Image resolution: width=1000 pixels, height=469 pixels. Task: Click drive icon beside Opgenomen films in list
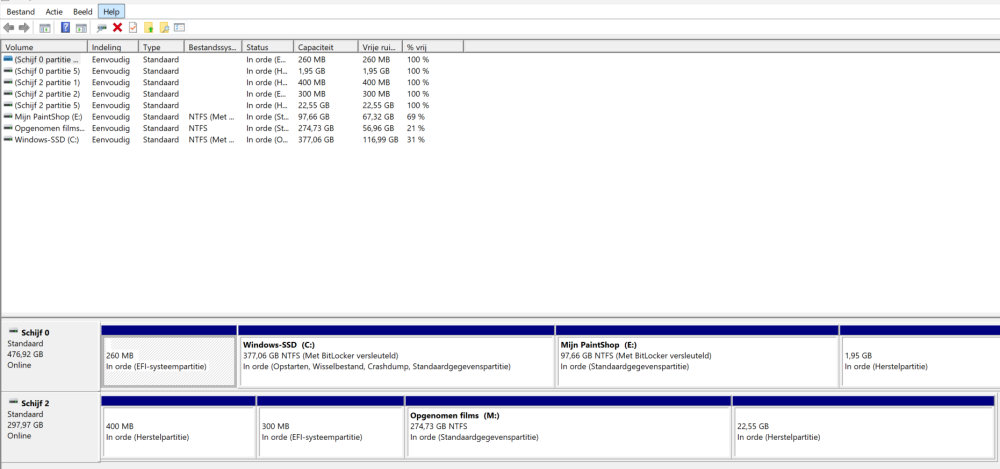click(x=8, y=128)
